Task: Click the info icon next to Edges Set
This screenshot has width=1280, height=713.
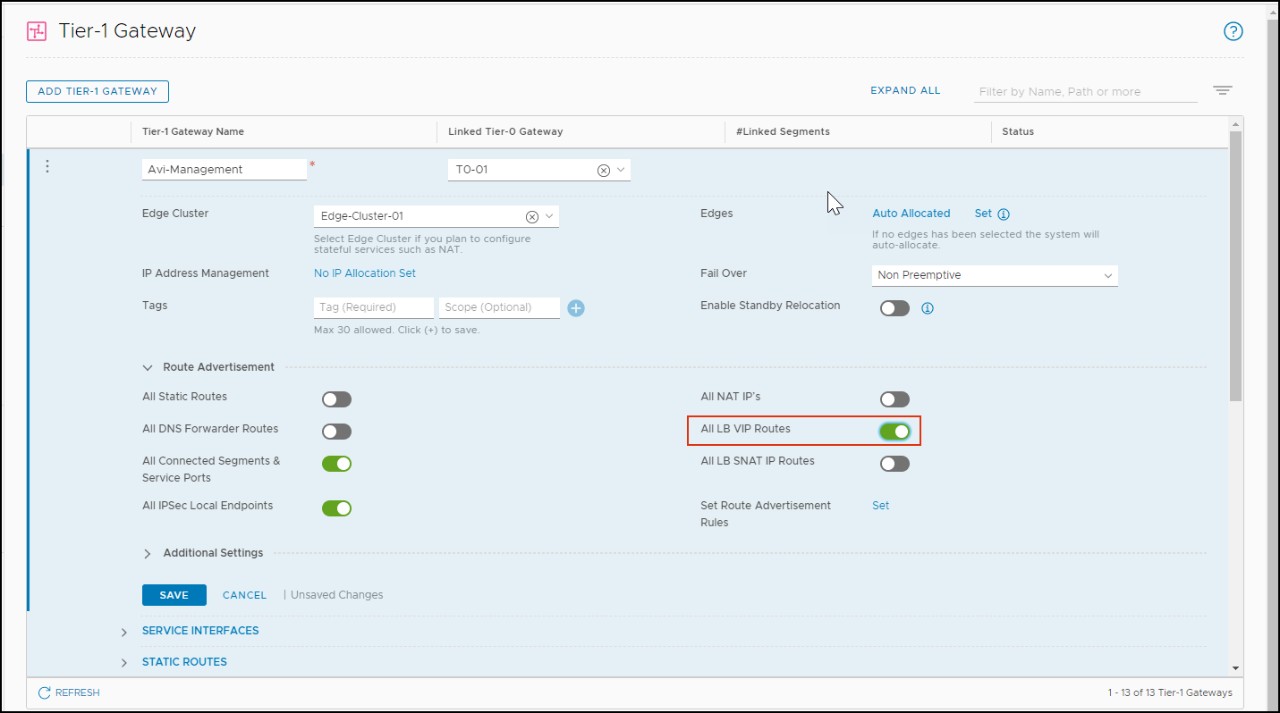Action: pos(1003,214)
